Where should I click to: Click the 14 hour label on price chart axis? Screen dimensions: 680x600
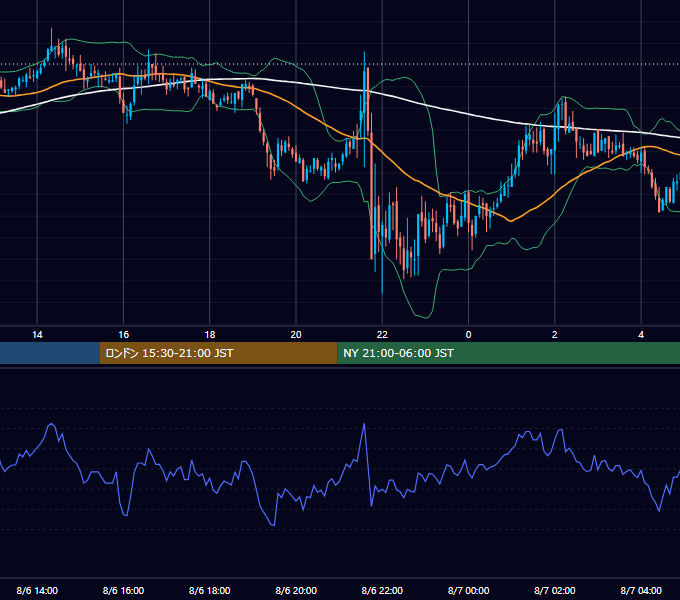(37, 335)
